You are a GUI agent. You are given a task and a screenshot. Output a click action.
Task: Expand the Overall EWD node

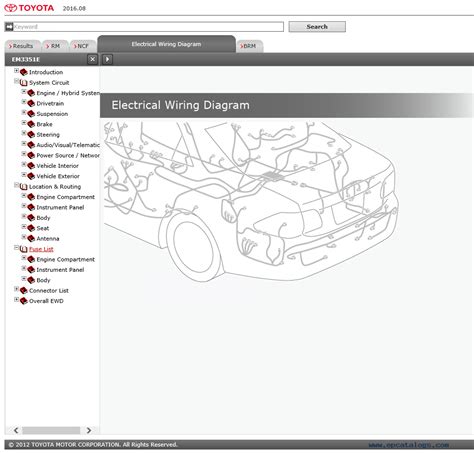coord(16,299)
